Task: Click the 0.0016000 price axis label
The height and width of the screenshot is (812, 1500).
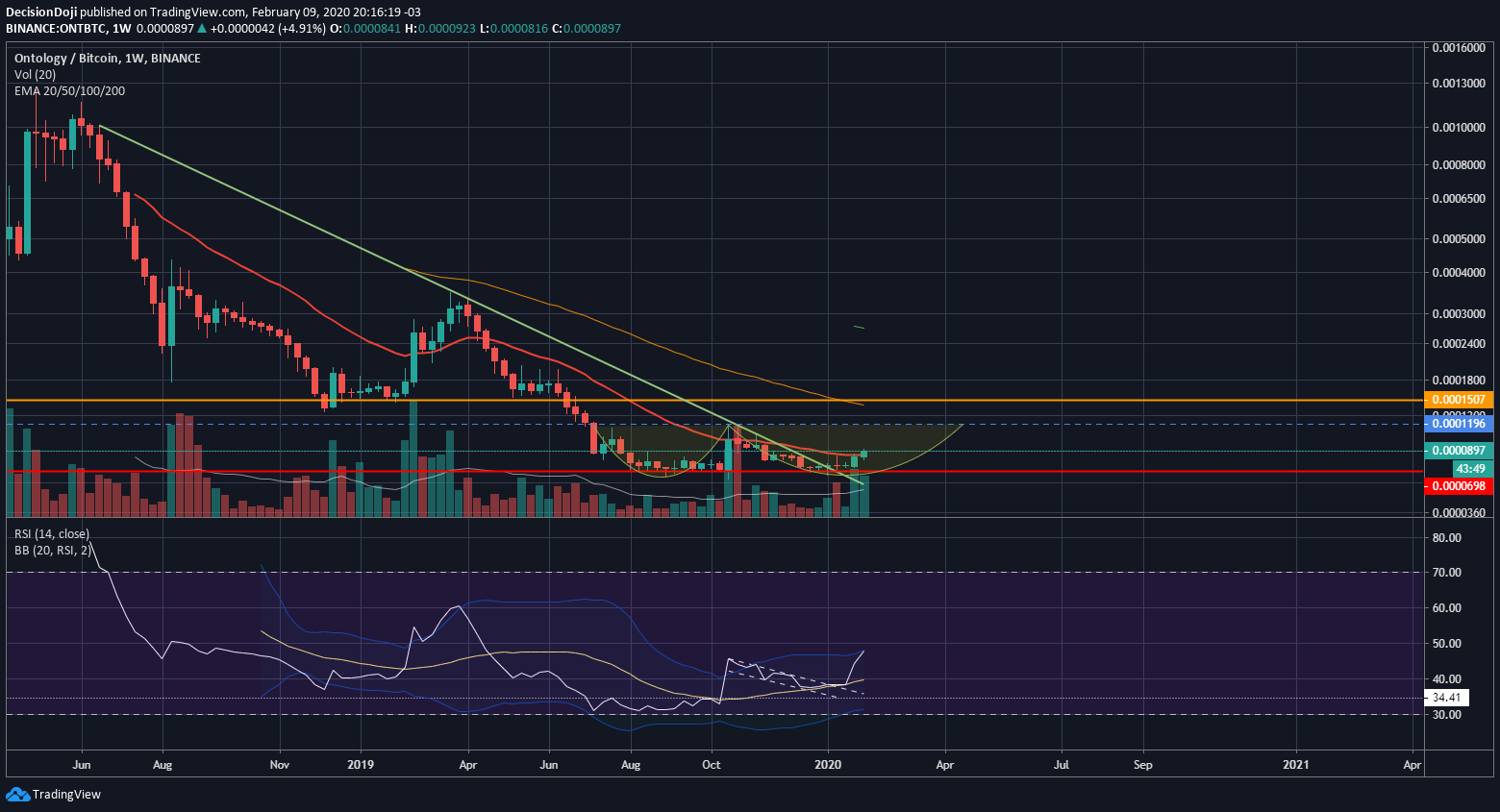Action: pyautogui.click(x=1459, y=48)
